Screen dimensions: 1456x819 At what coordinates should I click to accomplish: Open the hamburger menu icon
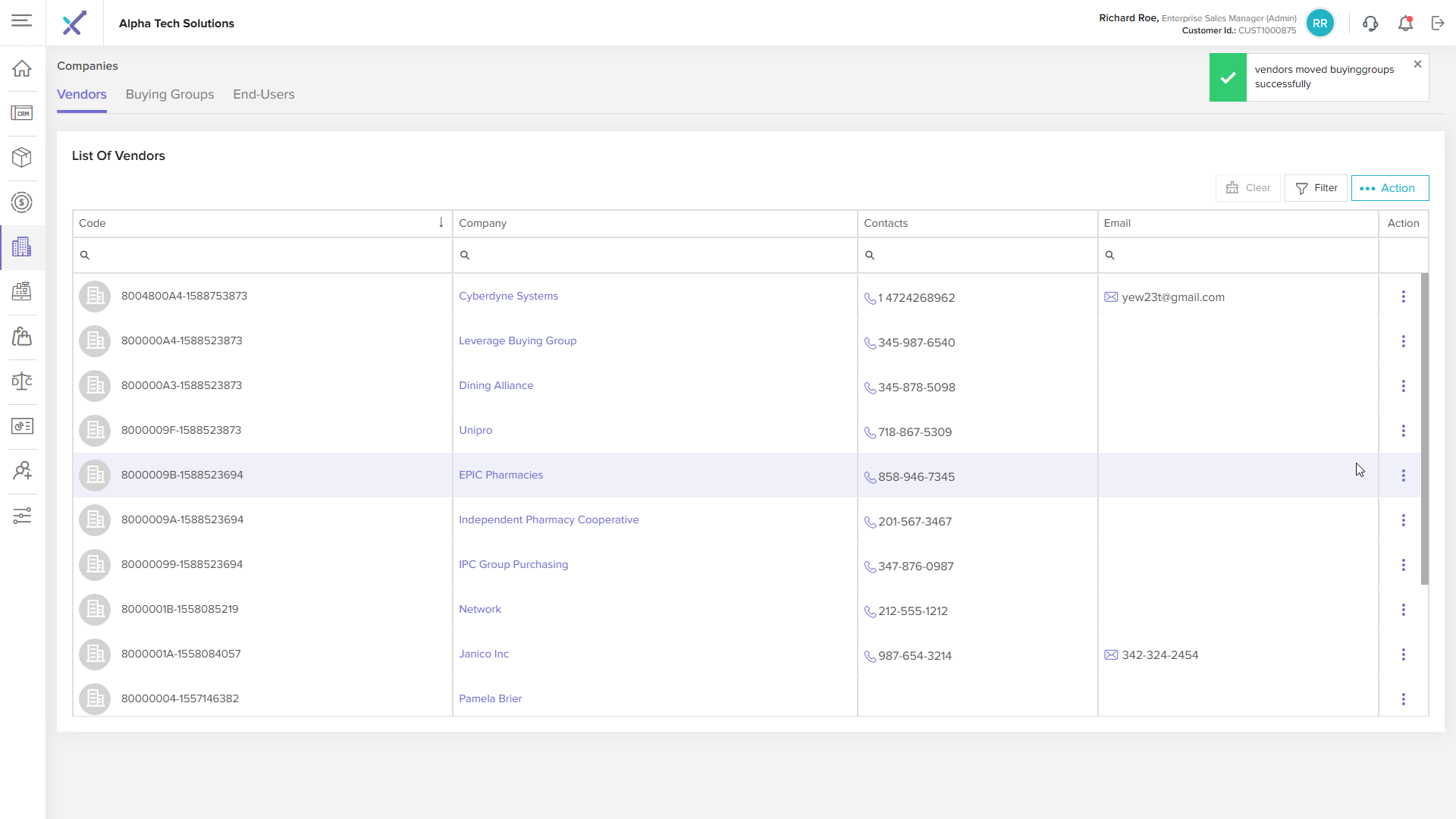click(22, 20)
